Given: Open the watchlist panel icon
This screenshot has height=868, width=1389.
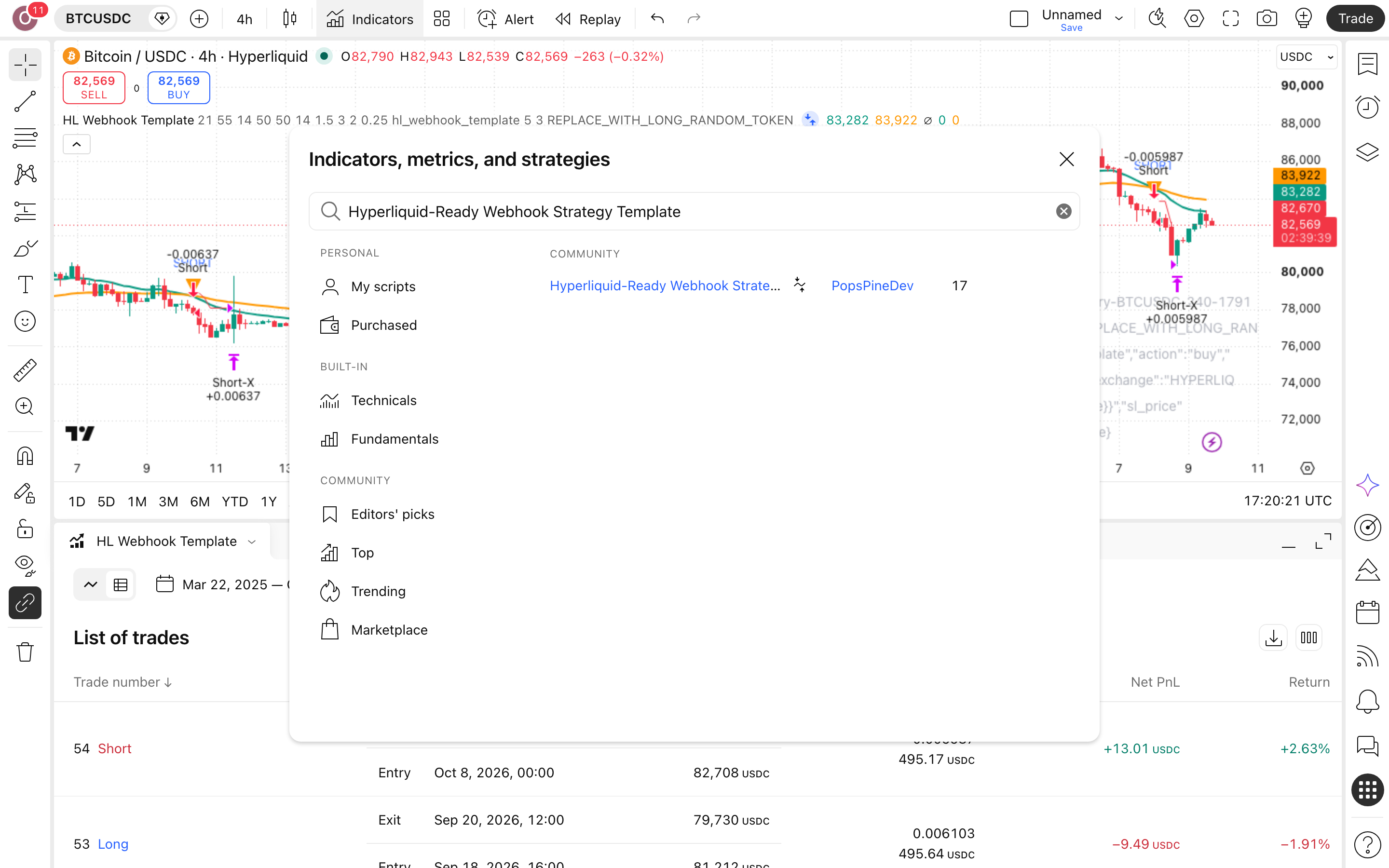Looking at the screenshot, I should 1367,64.
